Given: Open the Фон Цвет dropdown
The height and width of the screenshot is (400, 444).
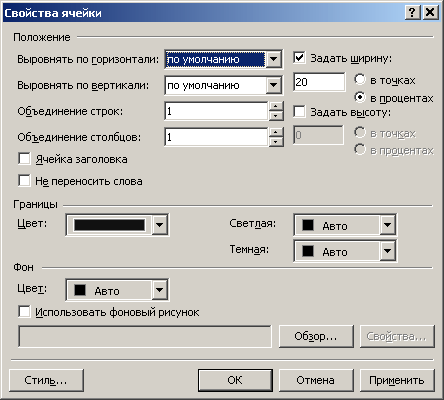Looking at the screenshot, I should point(159,290).
